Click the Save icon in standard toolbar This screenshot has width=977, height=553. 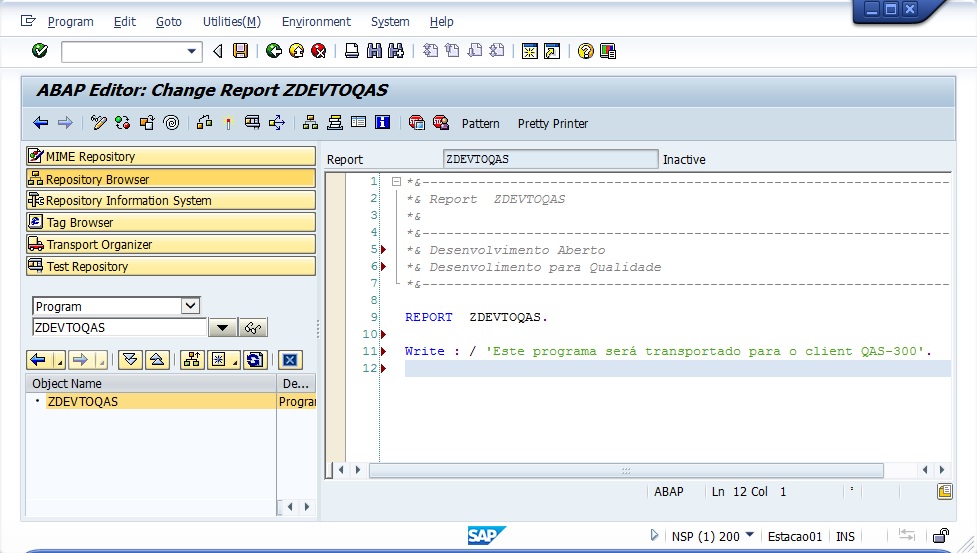pyautogui.click(x=240, y=51)
